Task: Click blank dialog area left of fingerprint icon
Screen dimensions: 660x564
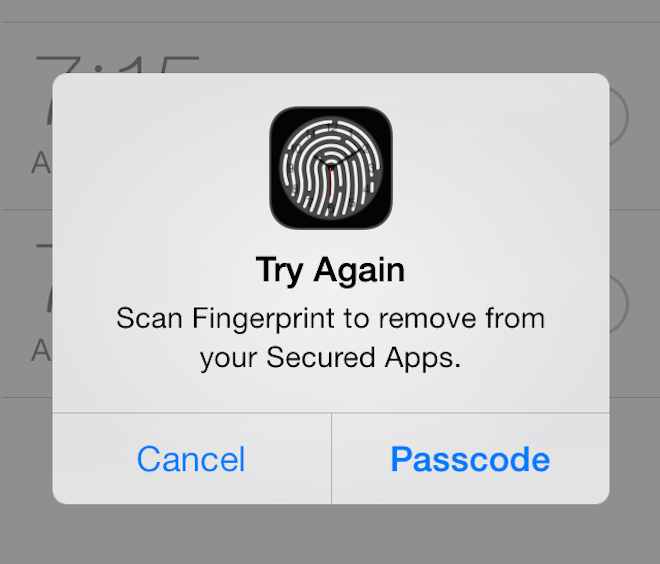Action: click(160, 168)
